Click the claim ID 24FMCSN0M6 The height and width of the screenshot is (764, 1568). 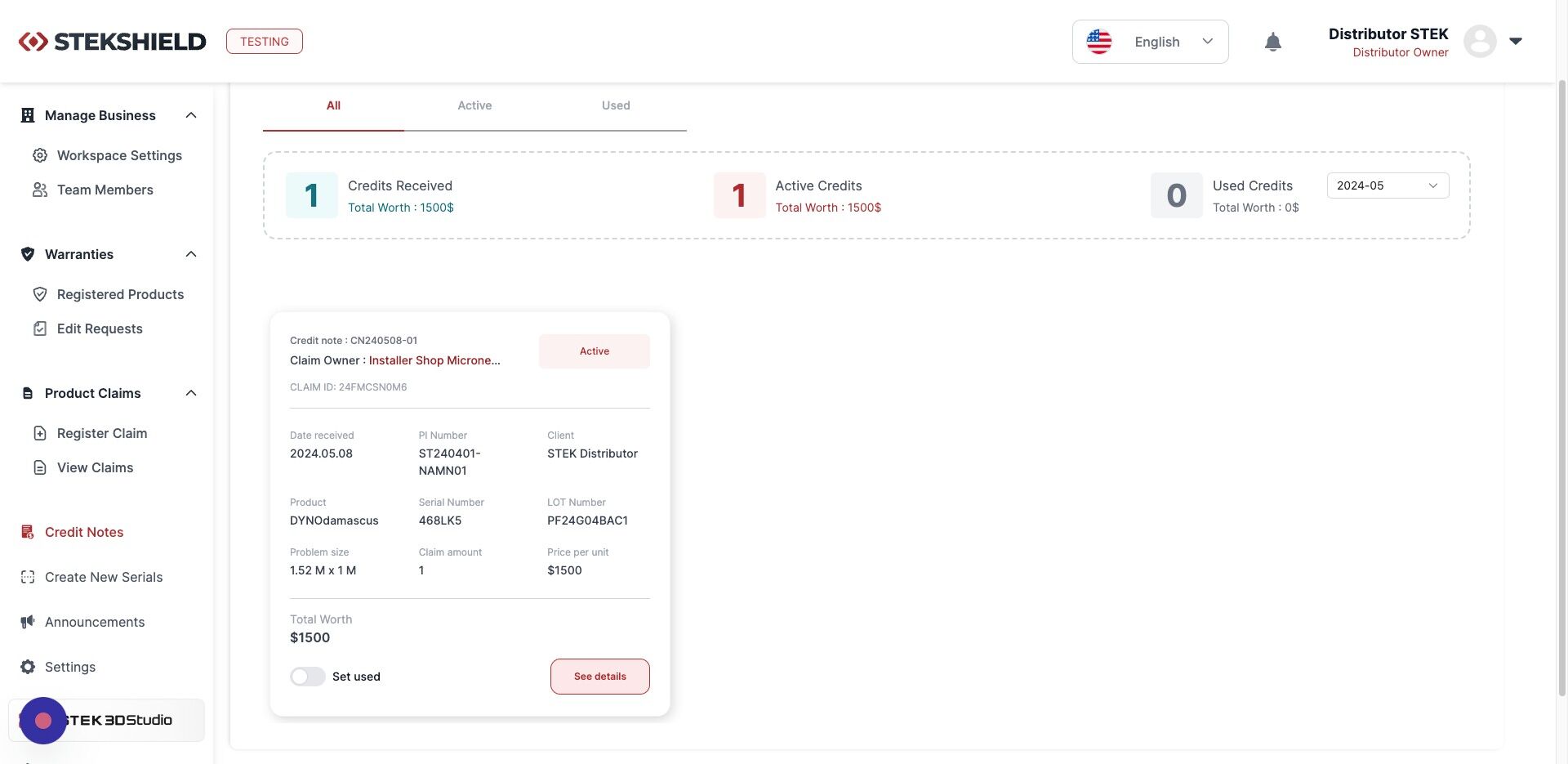tap(372, 387)
